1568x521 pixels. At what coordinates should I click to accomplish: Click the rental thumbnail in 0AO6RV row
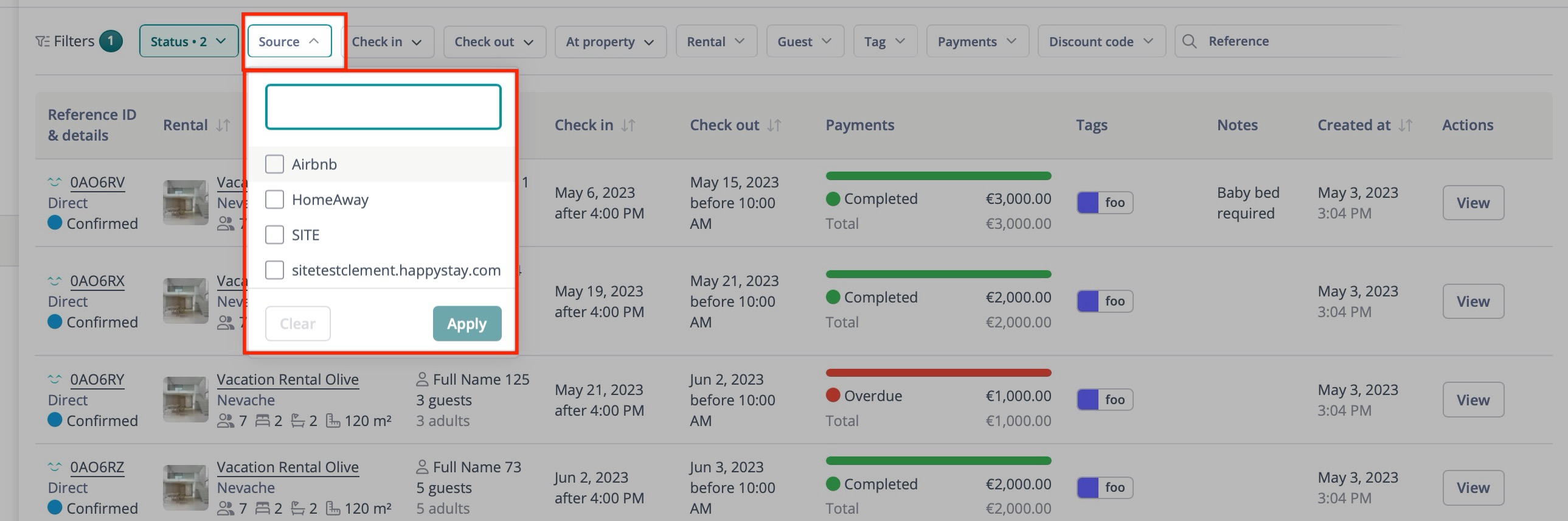pos(186,202)
